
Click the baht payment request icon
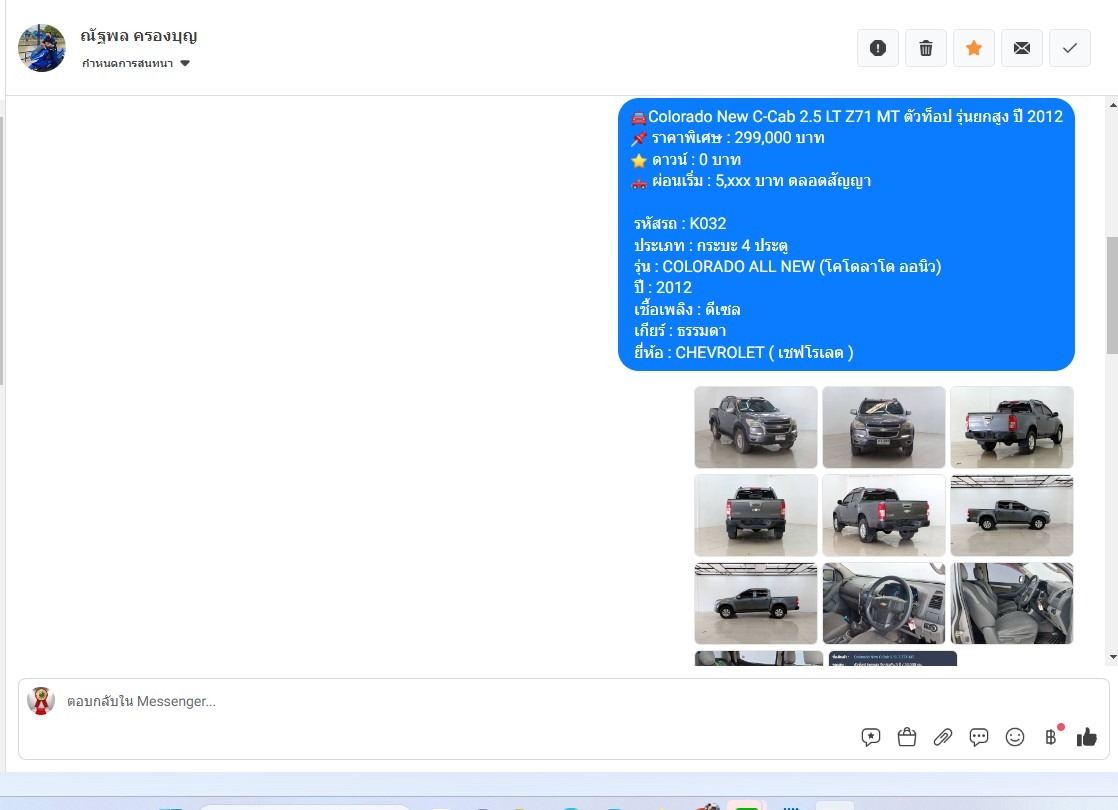pyautogui.click(x=1052, y=735)
